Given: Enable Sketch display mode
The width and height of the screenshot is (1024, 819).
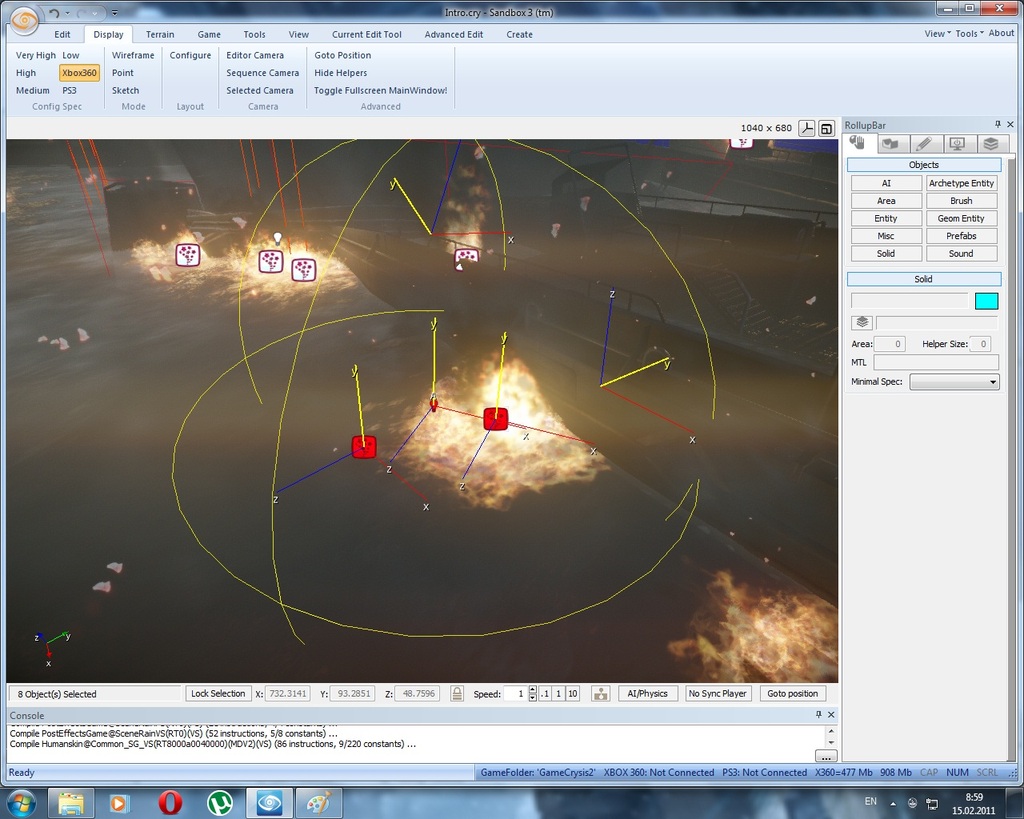Looking at the screenshot, I should point(125,91).
